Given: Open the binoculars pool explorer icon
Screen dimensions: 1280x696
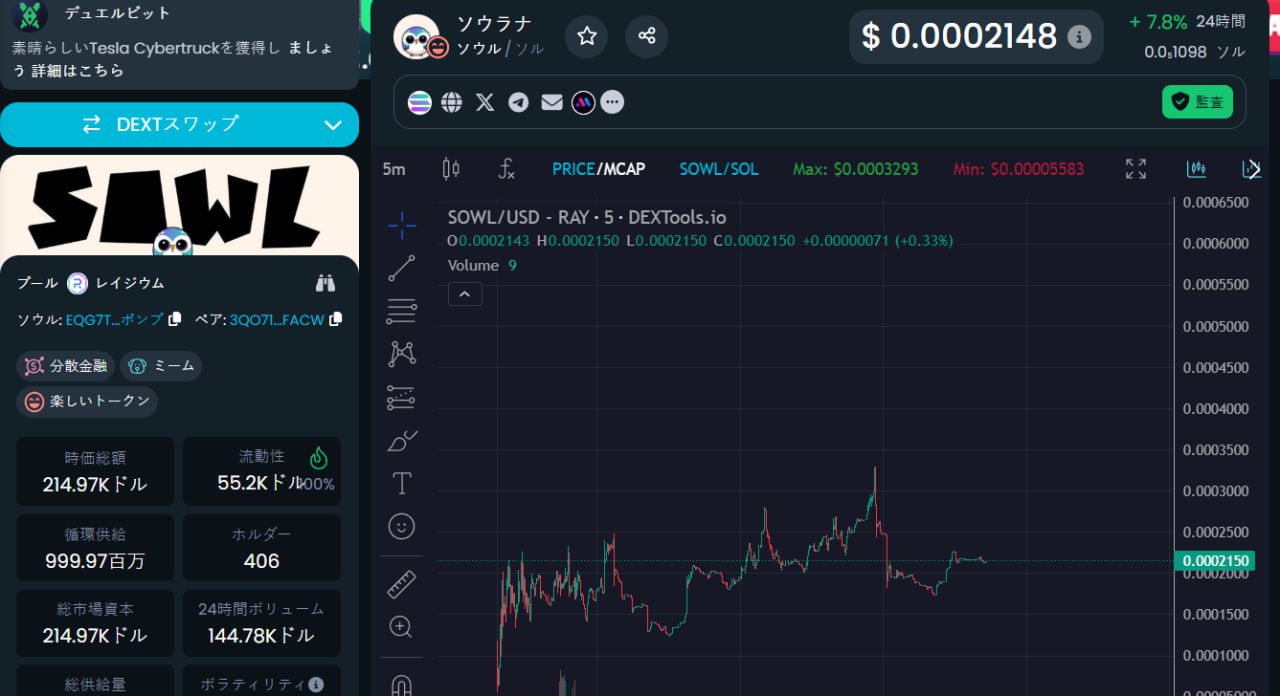Looking at the screenshot, I should point(325,283).
